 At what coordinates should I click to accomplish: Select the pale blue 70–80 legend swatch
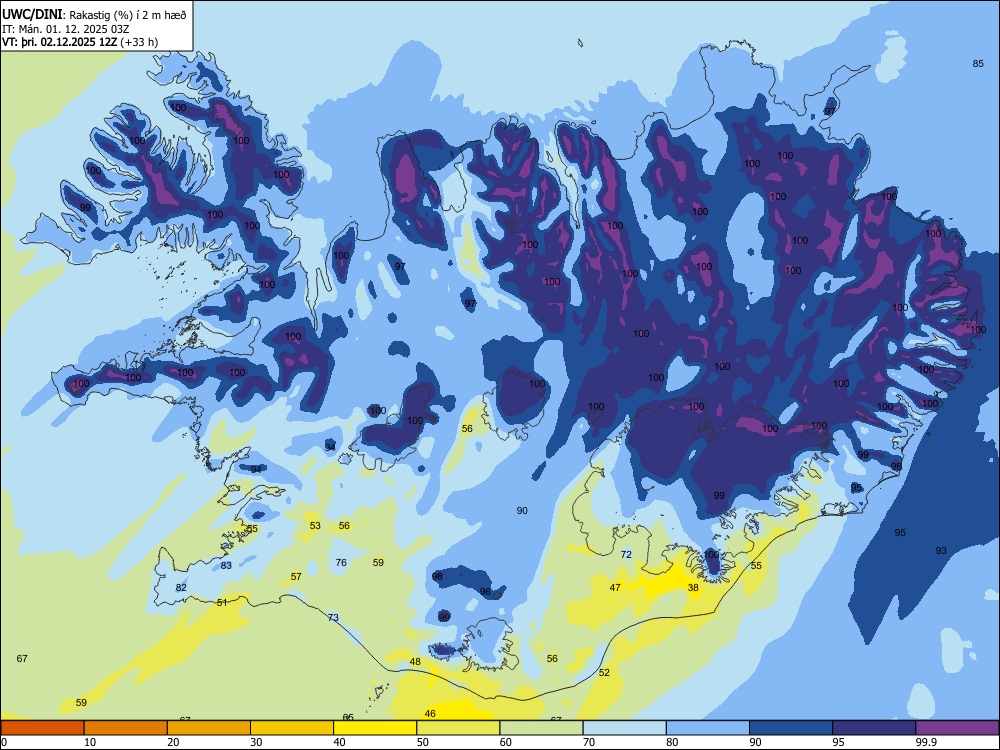pyautogui.click(x=624, y=728)
